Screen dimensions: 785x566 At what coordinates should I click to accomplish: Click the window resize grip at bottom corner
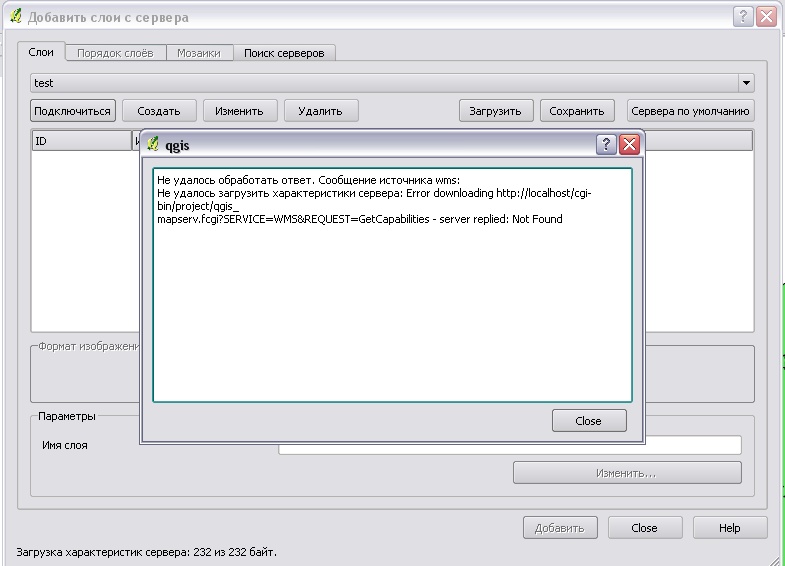[773, 560]
